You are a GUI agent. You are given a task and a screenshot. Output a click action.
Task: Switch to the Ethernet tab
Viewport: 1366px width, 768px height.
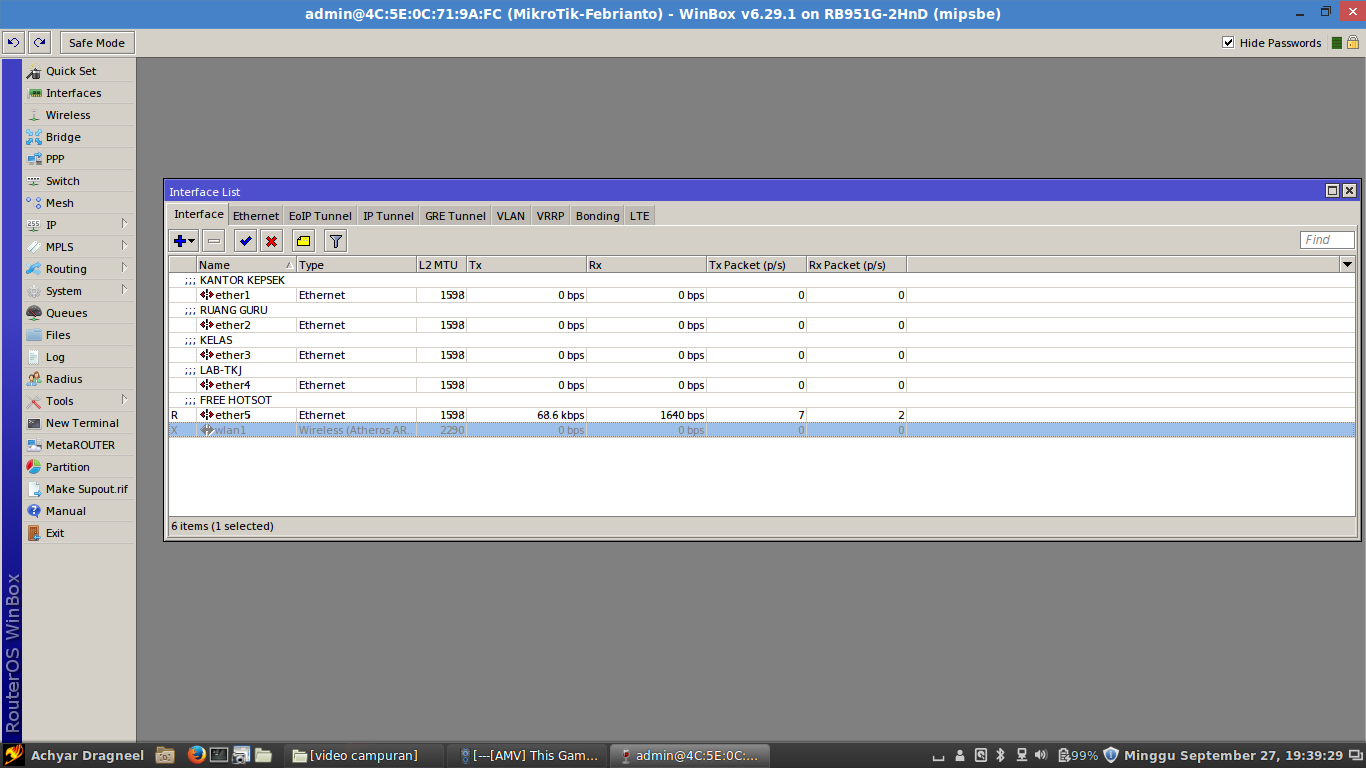256,216
